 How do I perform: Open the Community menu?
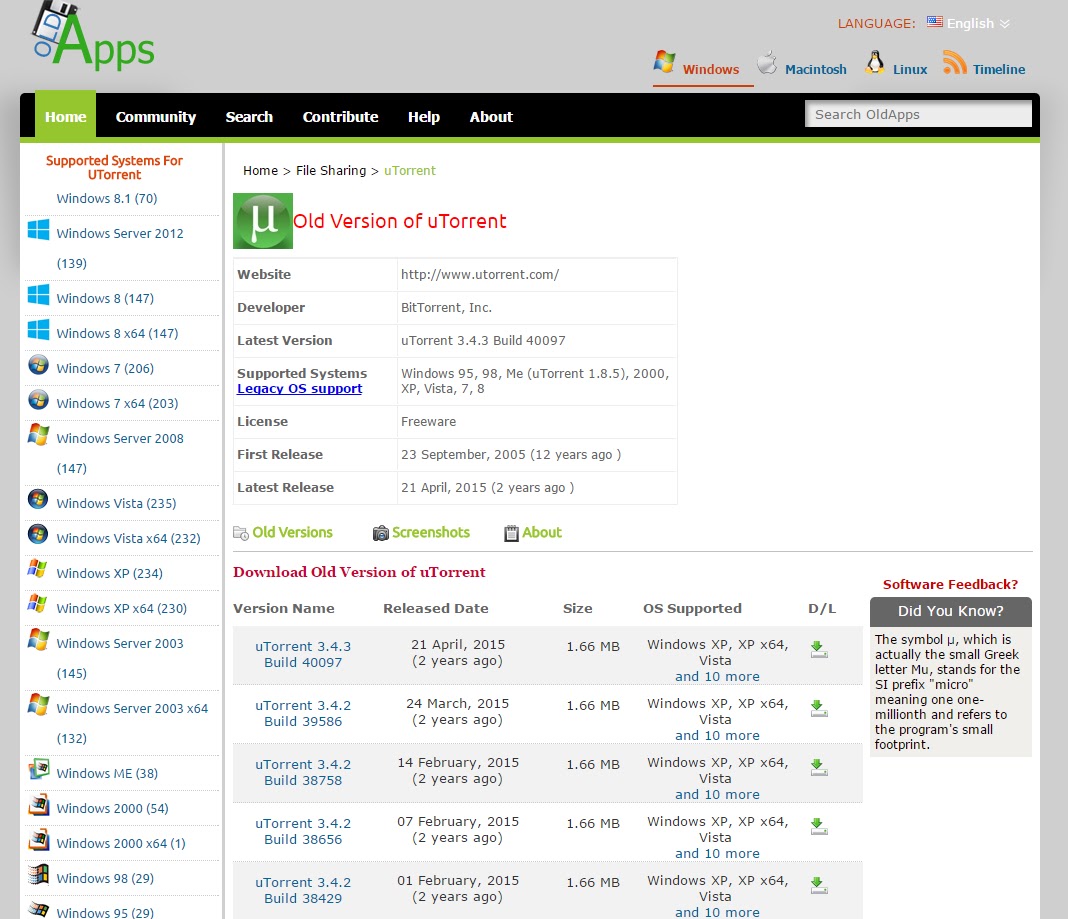155,117
